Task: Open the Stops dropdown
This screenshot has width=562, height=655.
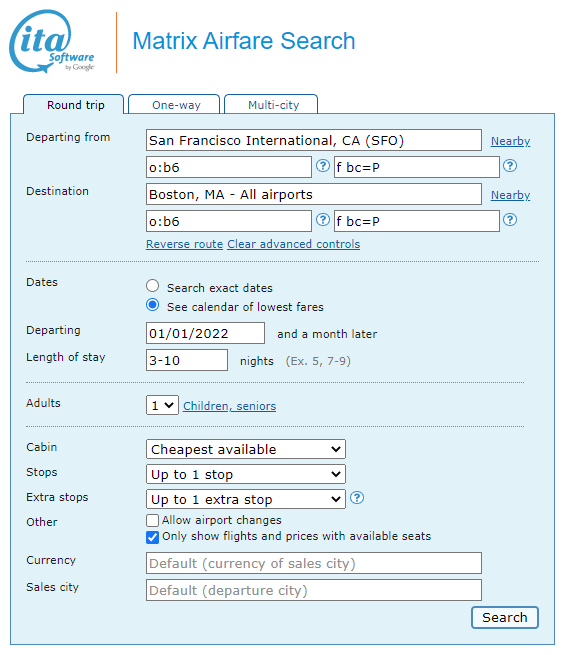Action: (246, 475)
